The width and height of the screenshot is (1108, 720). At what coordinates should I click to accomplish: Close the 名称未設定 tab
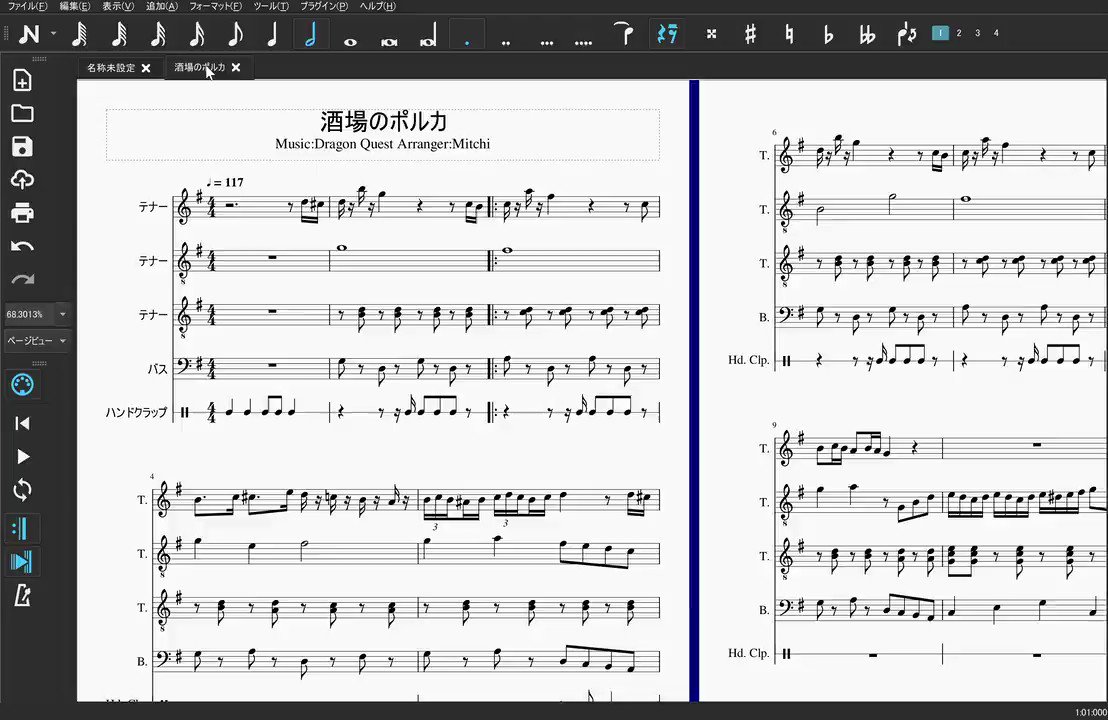pos(146,68)
